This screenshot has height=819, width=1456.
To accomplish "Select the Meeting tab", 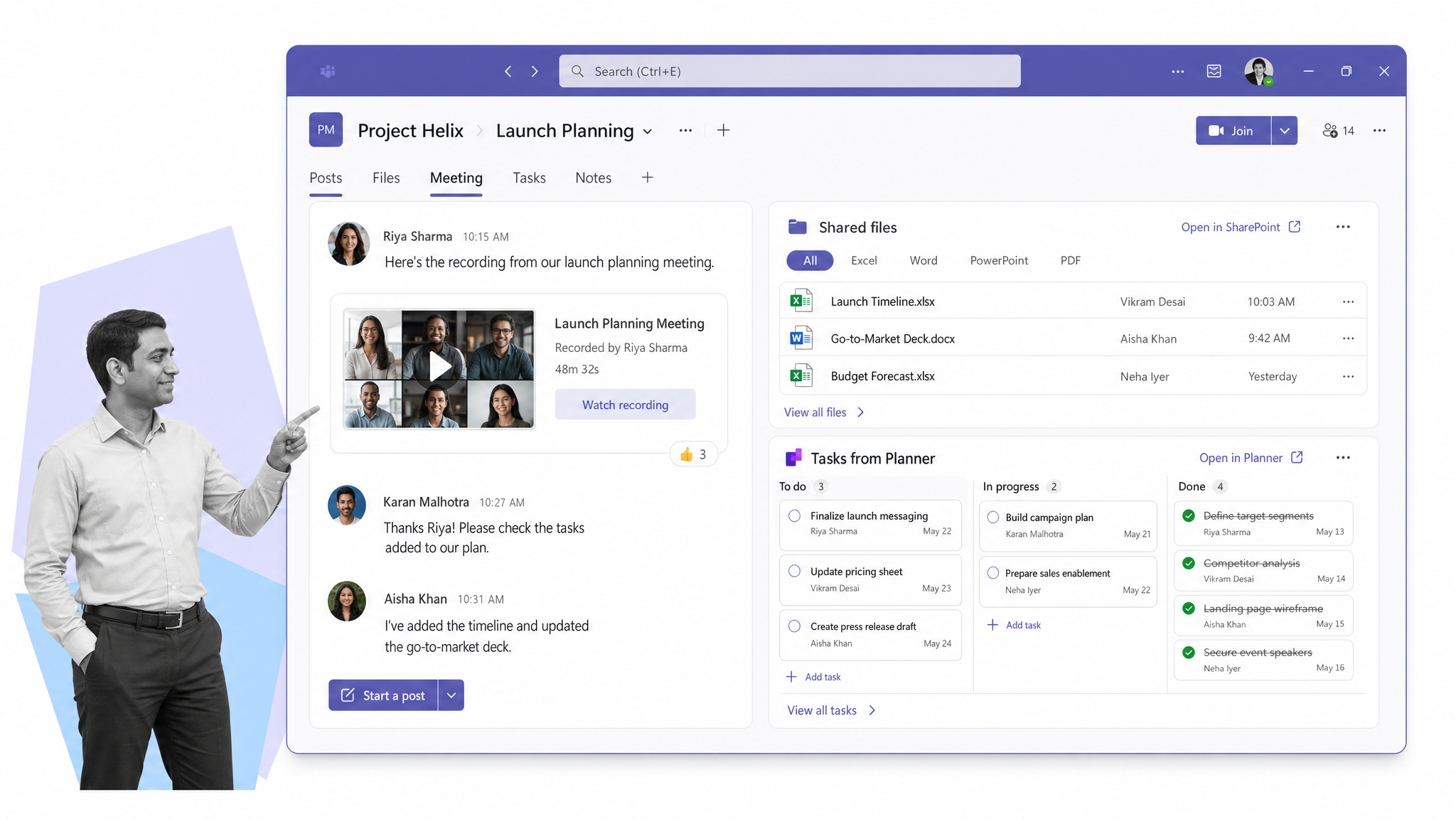I will point(456,178).
